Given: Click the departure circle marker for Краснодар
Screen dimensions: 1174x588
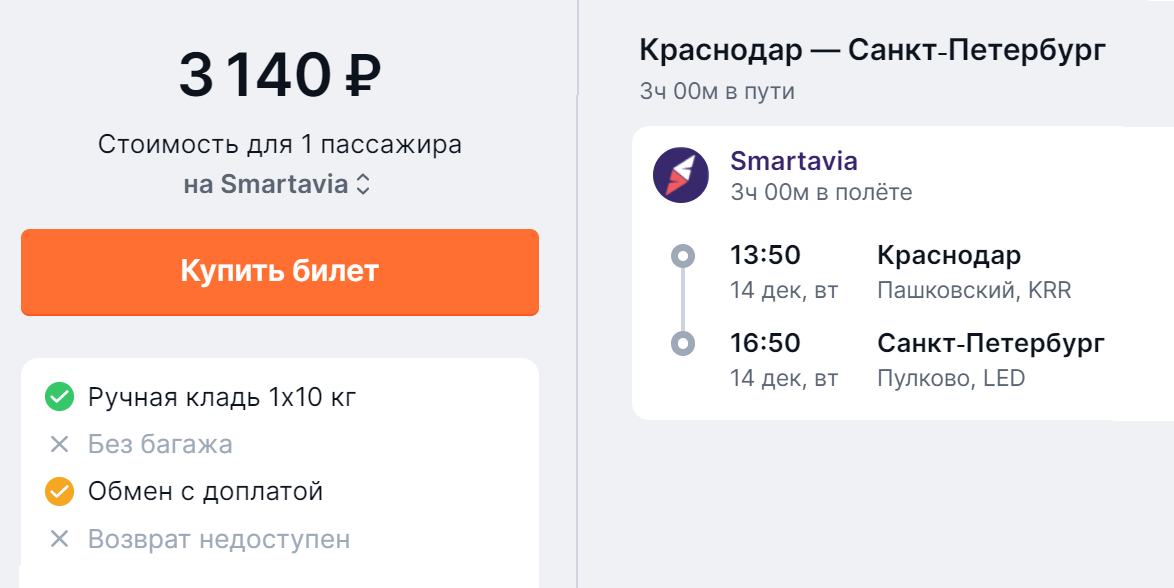Looking at the screenshot, I should pos(685,257).
